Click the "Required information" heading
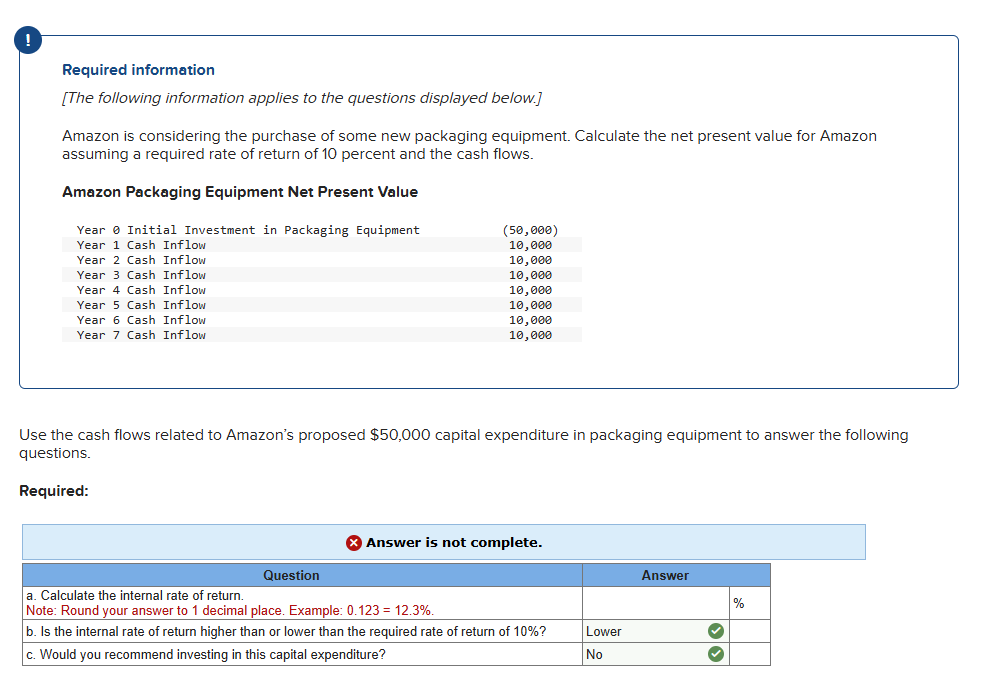The width and height of the screenshot is (986, 689). point(138,70)
